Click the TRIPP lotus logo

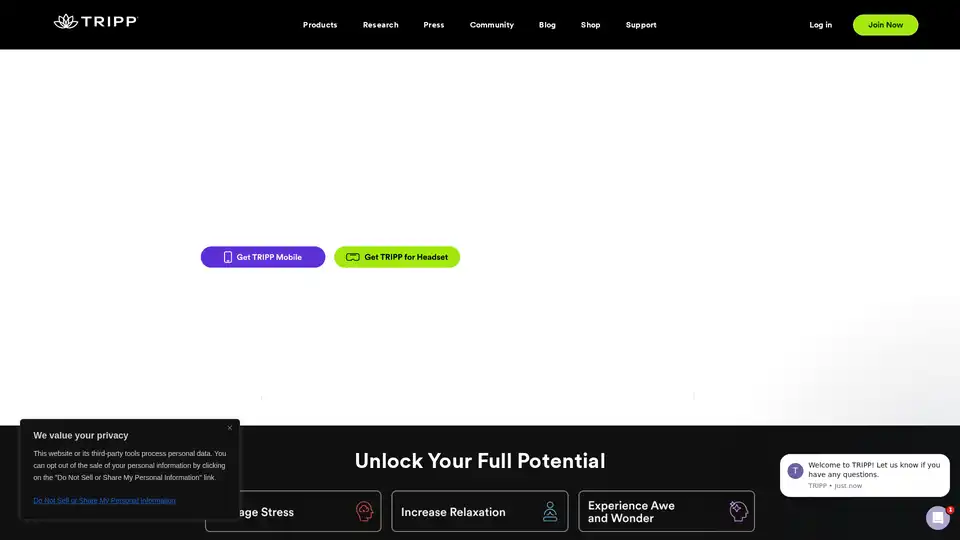click(x=66, y=22)
